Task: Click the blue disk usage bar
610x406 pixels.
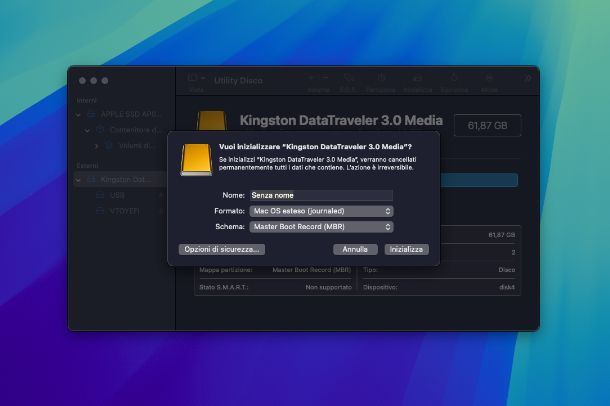Action: coord(479,180)
